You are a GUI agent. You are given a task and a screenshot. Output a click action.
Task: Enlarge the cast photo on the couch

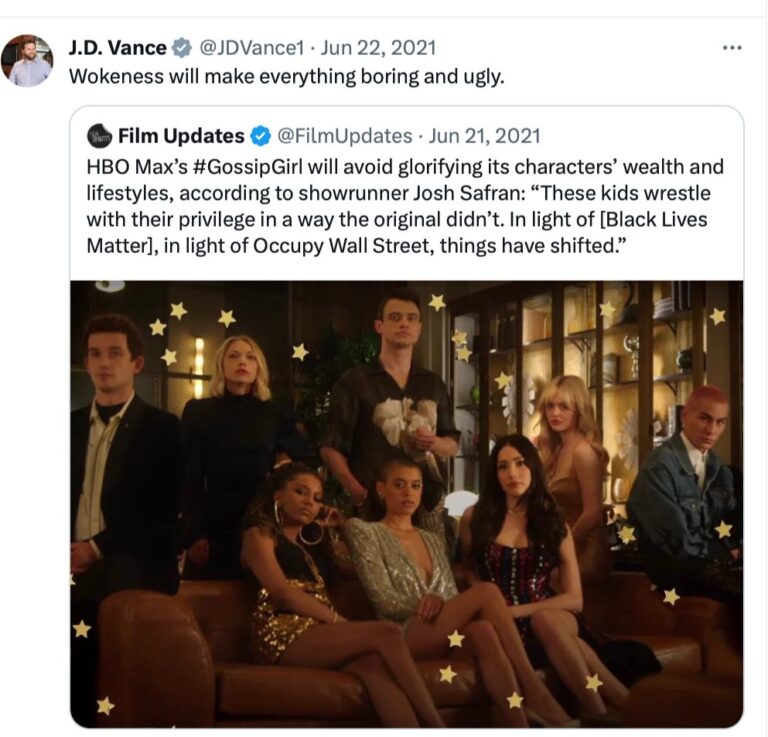coord(407,504)
